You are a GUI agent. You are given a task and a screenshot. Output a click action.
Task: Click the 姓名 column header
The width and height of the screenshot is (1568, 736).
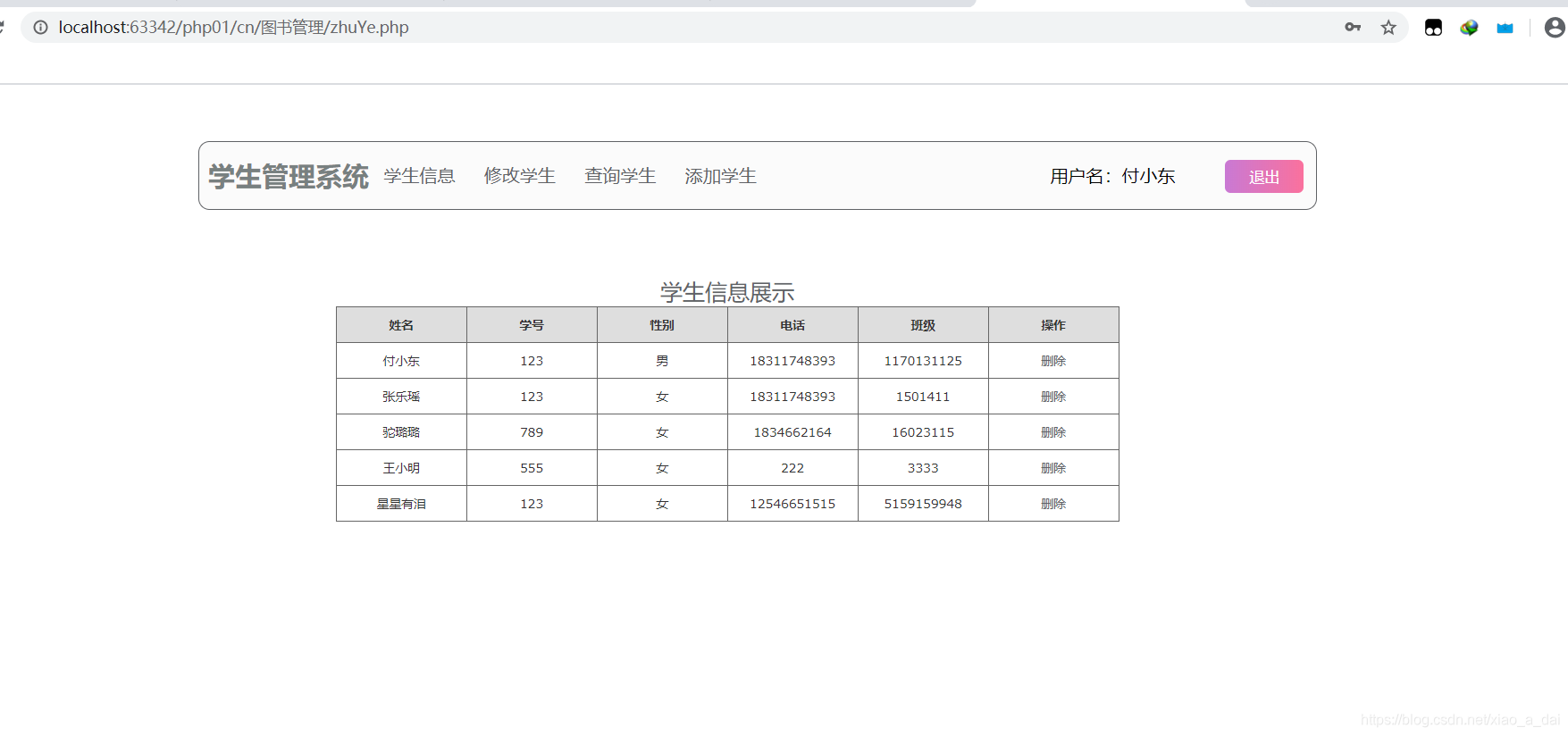[x=401, y=325]
